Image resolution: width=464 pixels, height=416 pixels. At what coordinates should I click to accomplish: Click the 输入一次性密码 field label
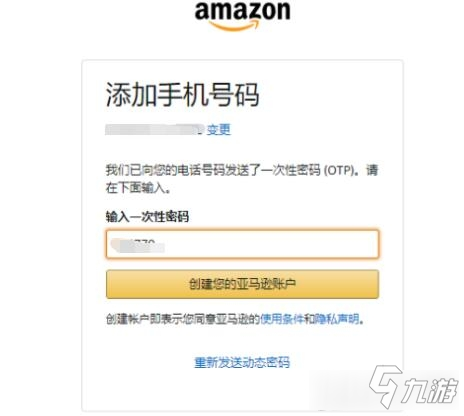point(147,217)
